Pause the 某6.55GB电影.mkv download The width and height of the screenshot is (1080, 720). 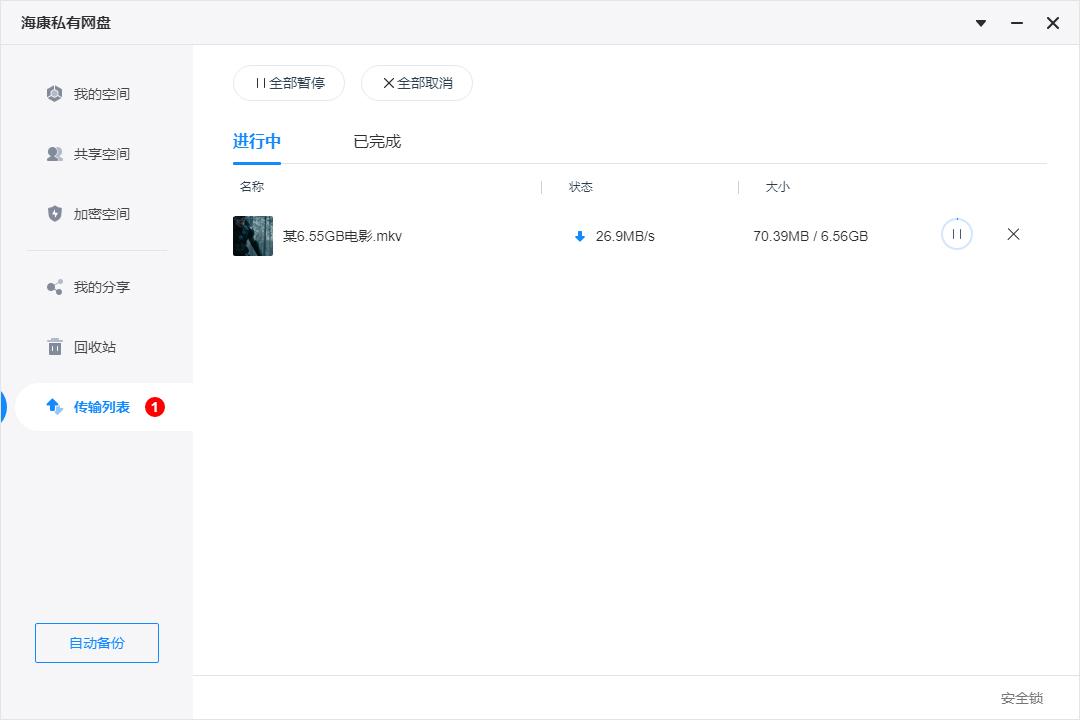[x=956, y=234]
